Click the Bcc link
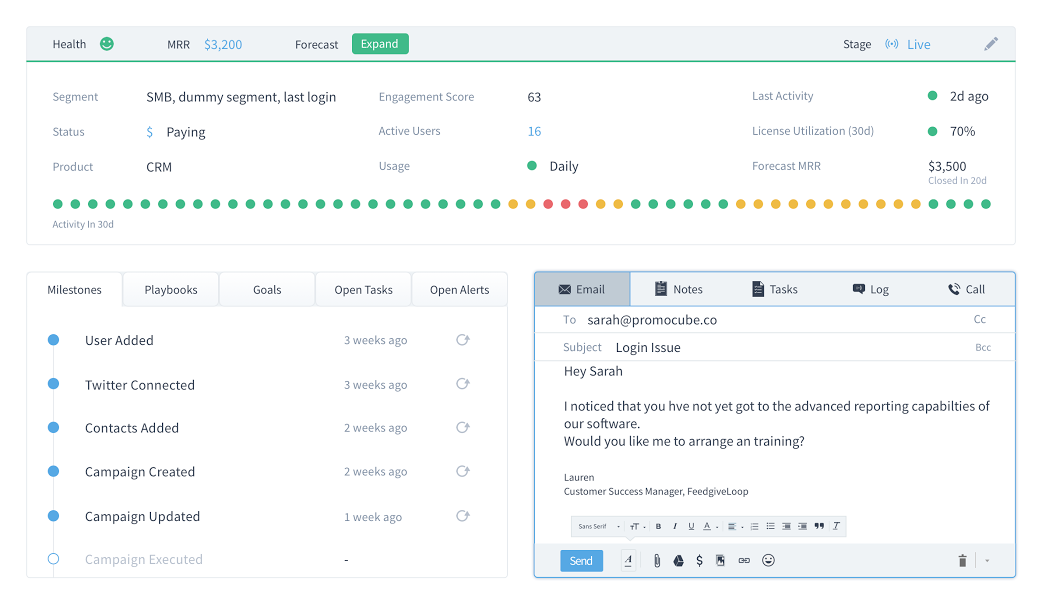 click(983, 348)
